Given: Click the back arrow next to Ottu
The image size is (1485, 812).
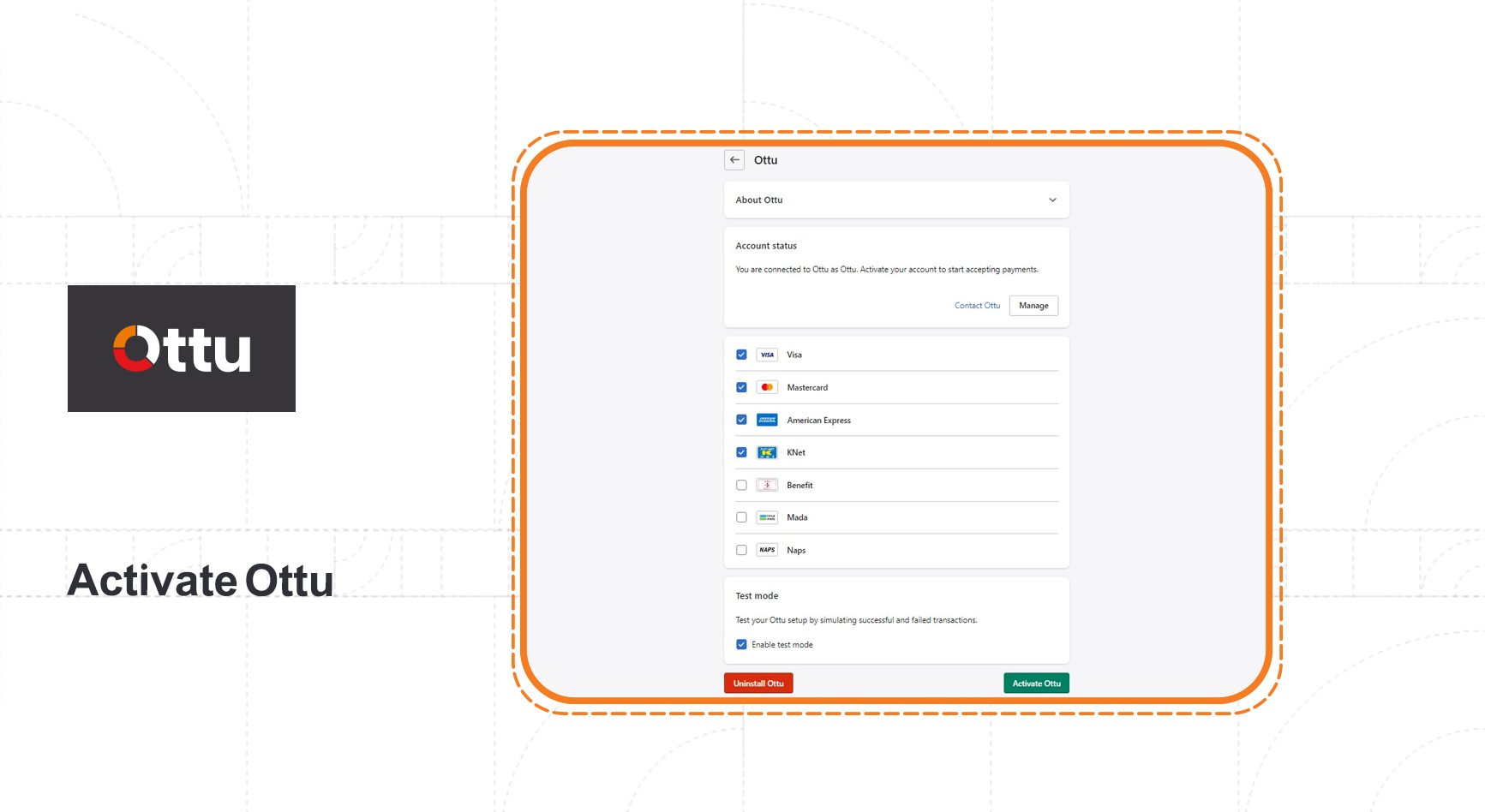Looking at the screenshot, I should tap(734, 160).
